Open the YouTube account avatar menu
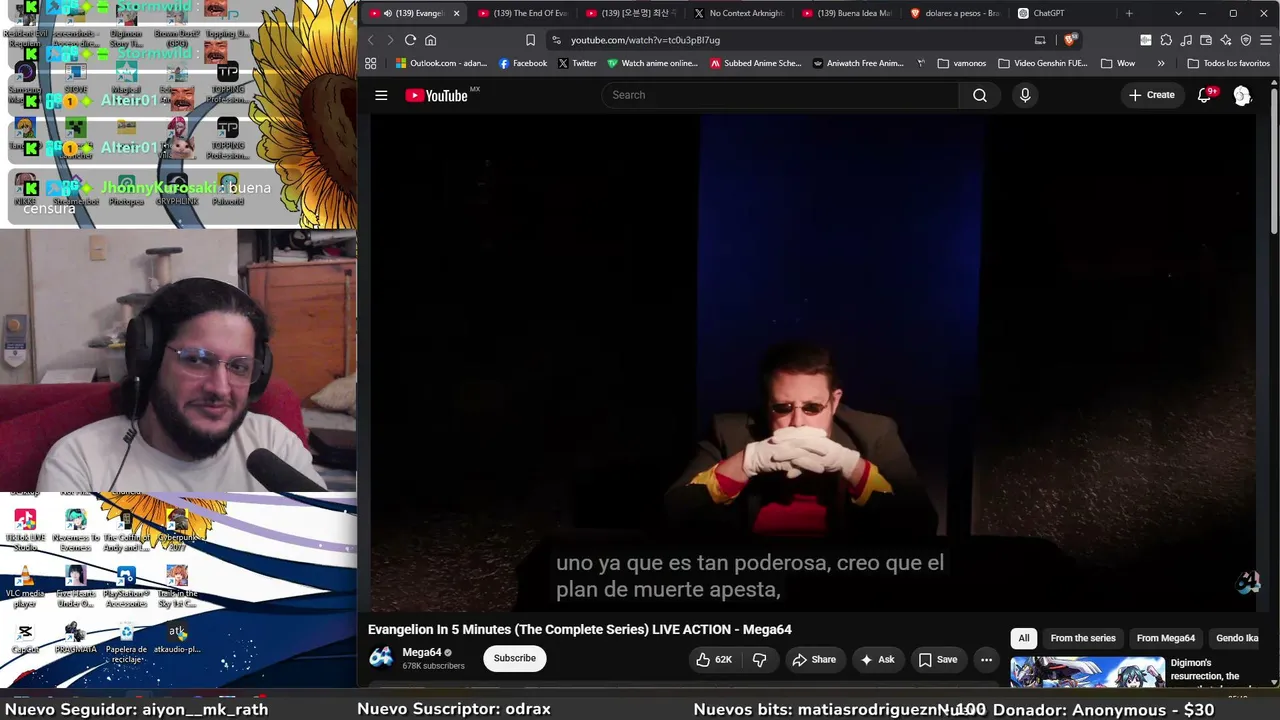 tap(1242, 95)
